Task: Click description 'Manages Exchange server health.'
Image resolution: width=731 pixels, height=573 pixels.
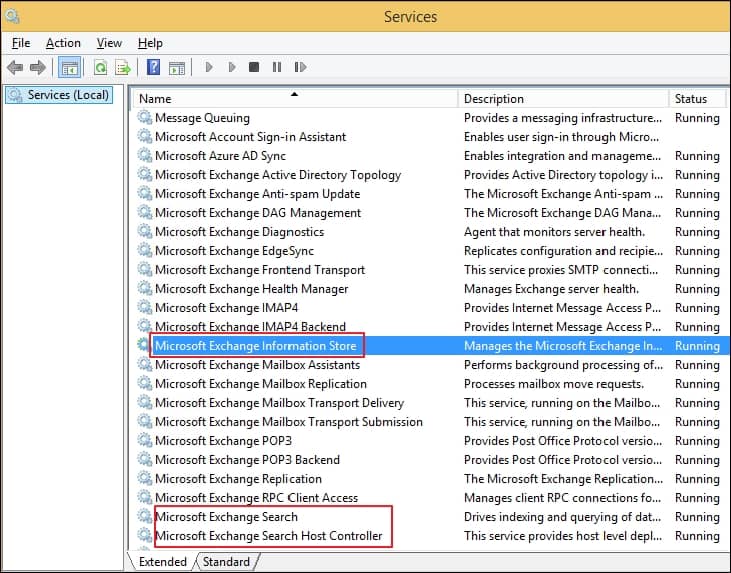Action: (x=552, y=289)
